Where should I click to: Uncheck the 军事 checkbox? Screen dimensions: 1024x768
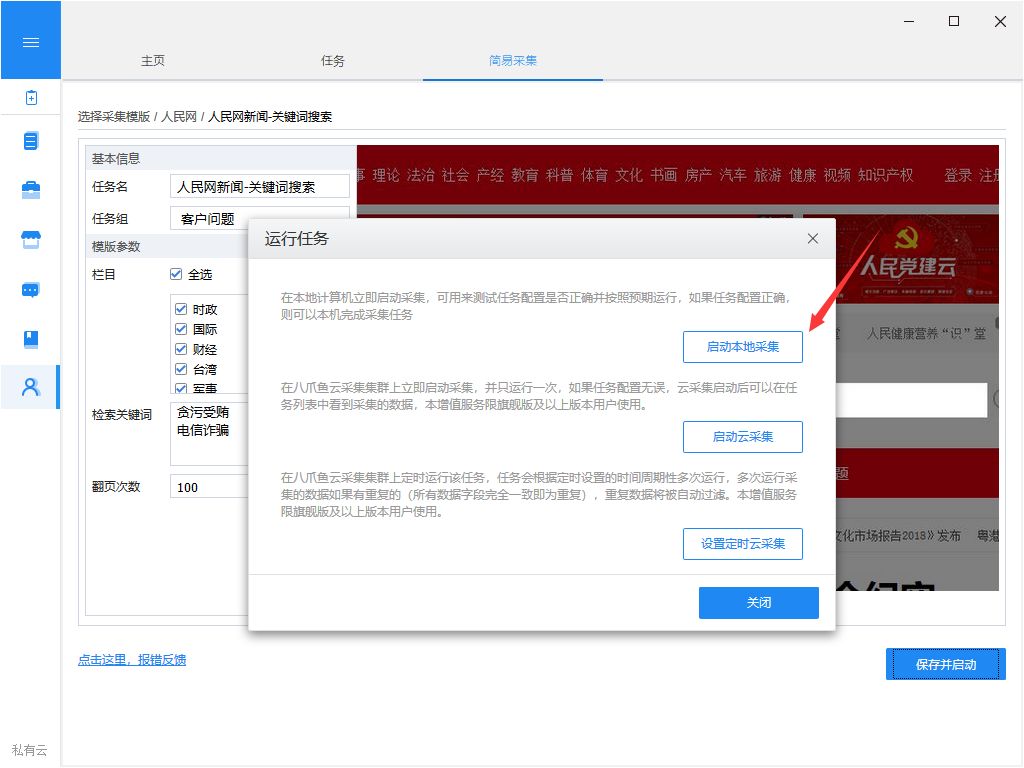point(182,388)
